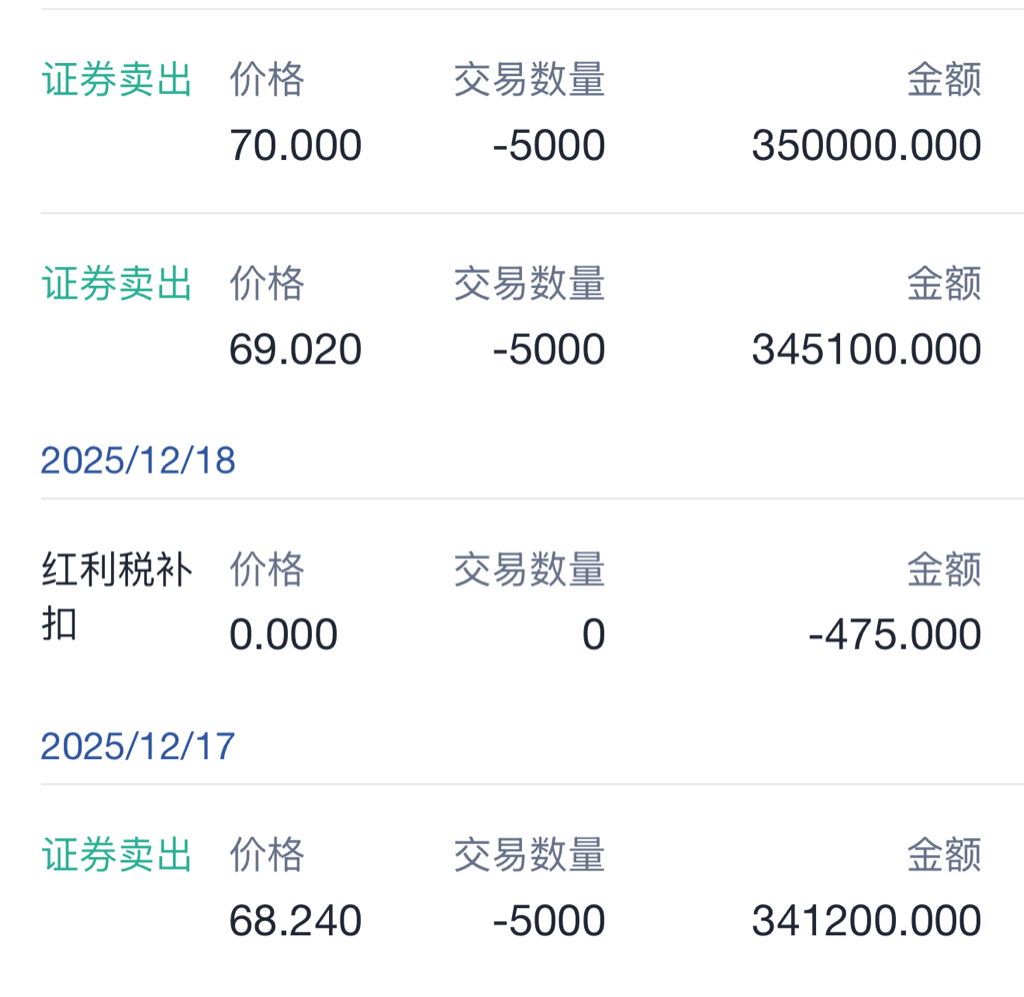Tap the -5000 quantity beside 68.240
The width and height of the screenshot is (1024, 997).
(549, 921)
